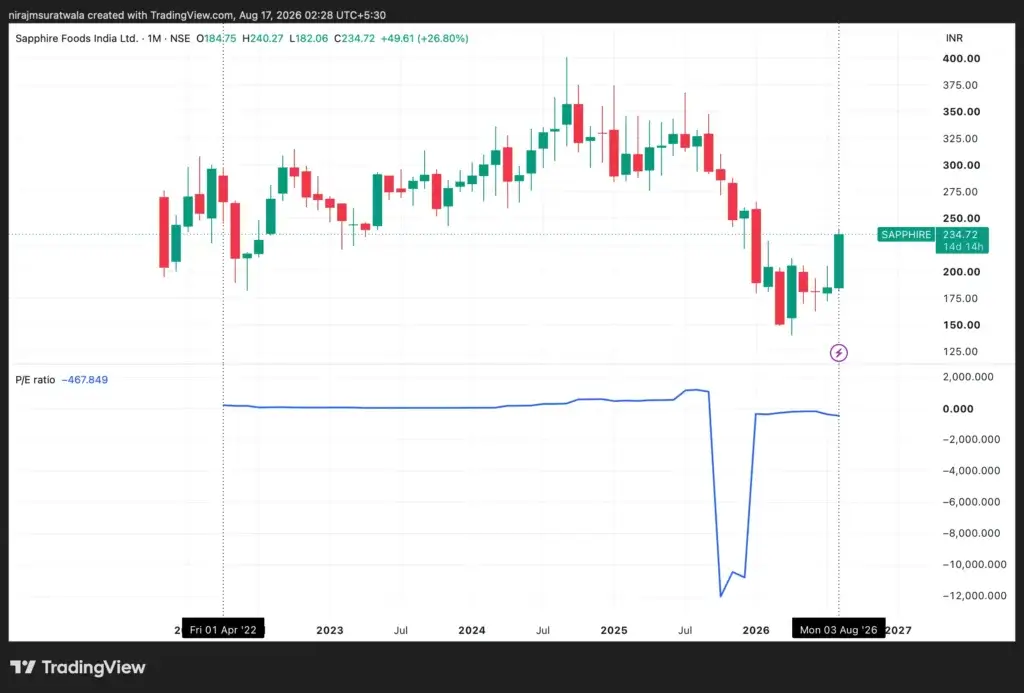Click the 2023 label on time axis

pyautogui.click(x=330, y=630)
